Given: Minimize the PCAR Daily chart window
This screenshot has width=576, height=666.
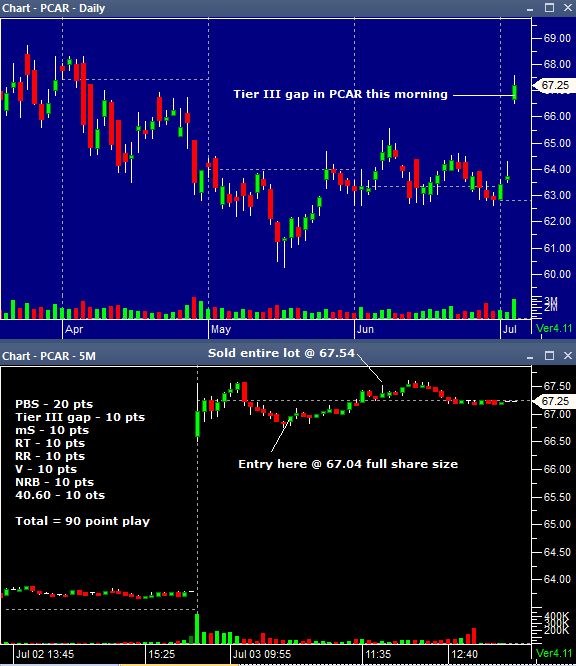Looking at the screenshot, I should coord(530,8).
